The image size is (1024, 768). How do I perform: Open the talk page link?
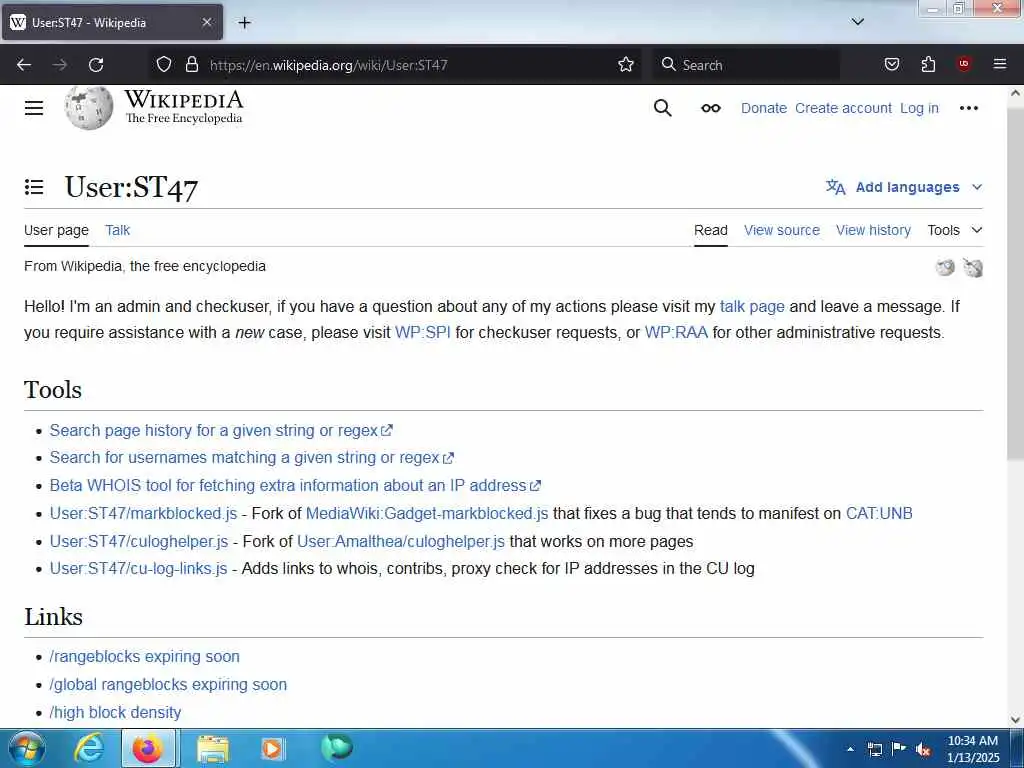click(752, 307)
